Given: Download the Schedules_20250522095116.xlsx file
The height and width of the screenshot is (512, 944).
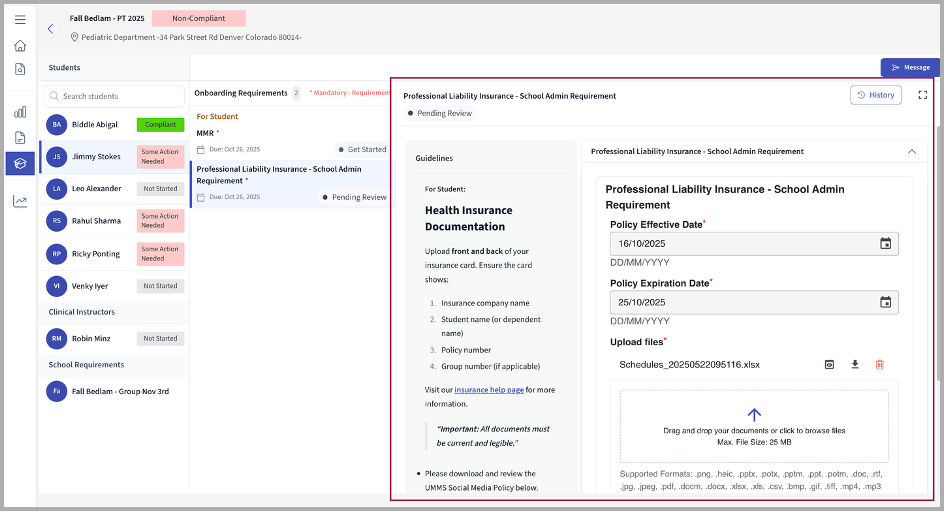Looking at the screenshot, I should (x=855, y=365).
